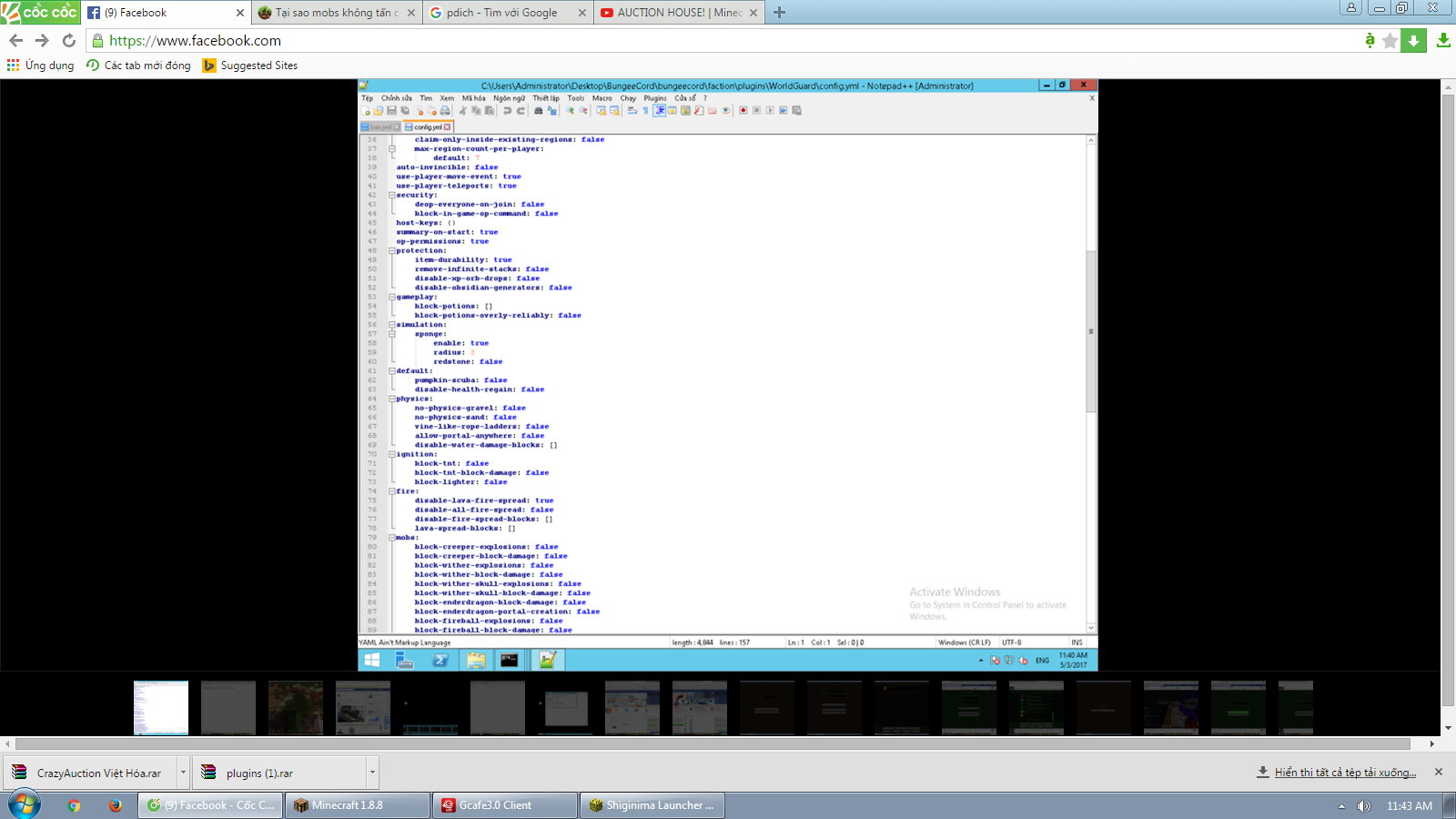Viewport: 1456px width, 819px height.
Task: Switch to the AUCTION HOUSE YouTube tab
Action: (679, 13)
